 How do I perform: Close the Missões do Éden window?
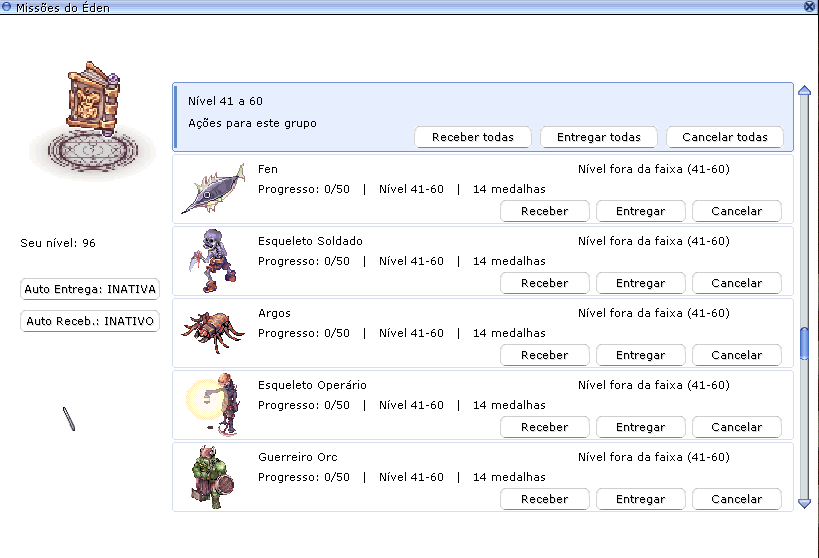click(x=810, y=6)
